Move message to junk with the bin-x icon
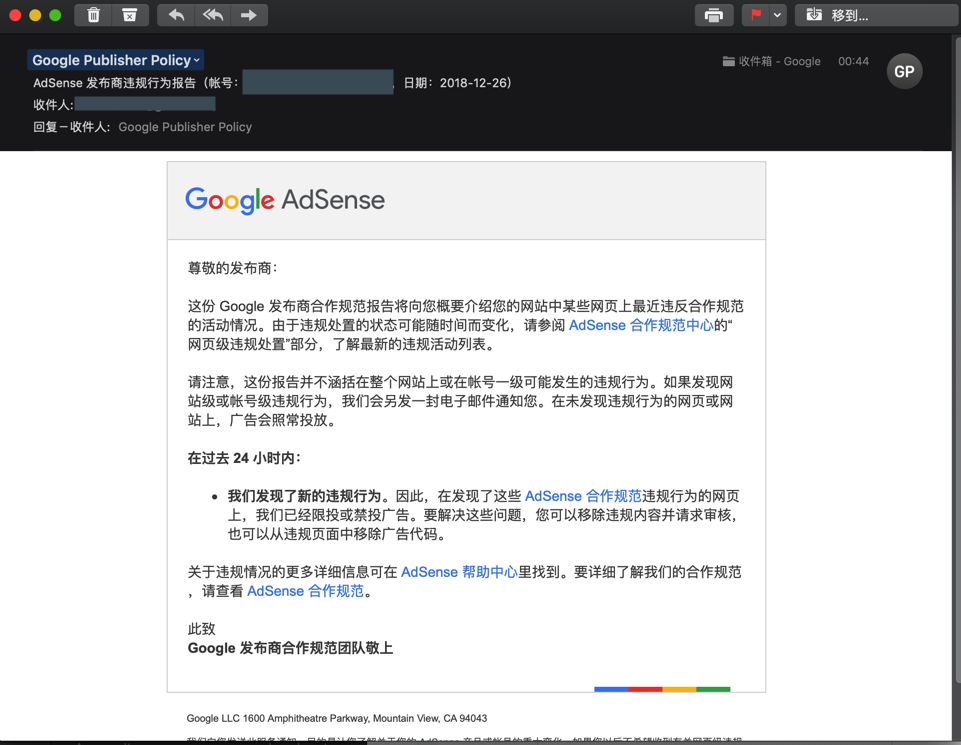 pos(130,15)
